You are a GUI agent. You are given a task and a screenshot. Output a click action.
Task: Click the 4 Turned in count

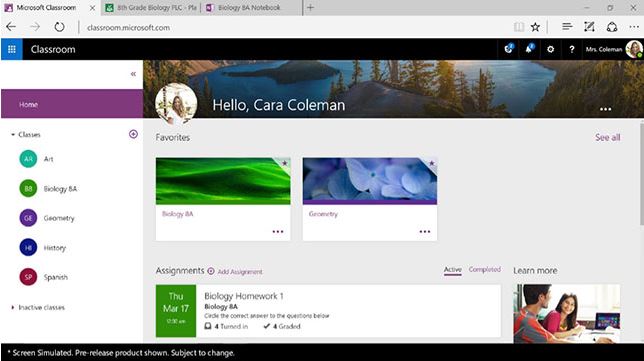227,327
